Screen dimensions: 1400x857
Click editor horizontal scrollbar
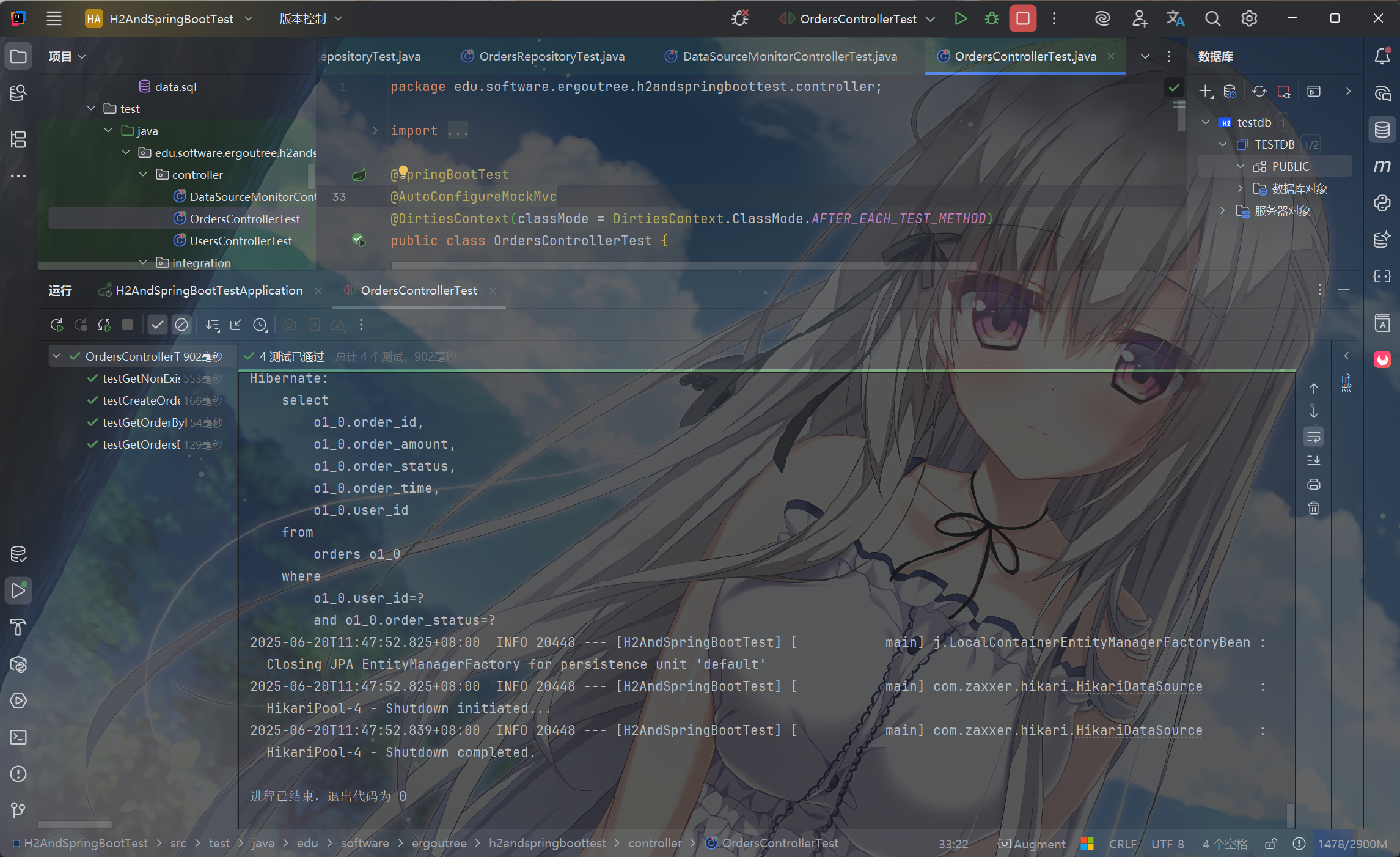pos(683,266)
